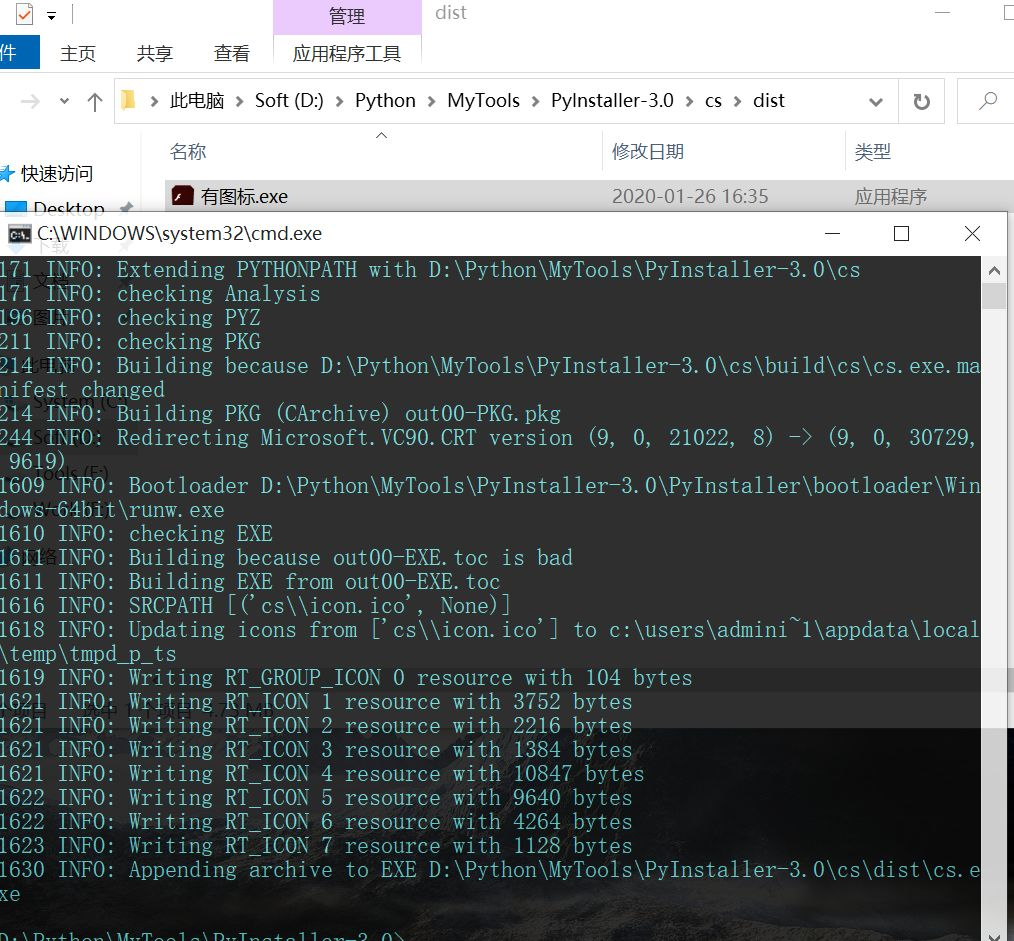Navigate to 此电脑 in the breadcrumb
1014x941 pixels.
click(197, 101)
